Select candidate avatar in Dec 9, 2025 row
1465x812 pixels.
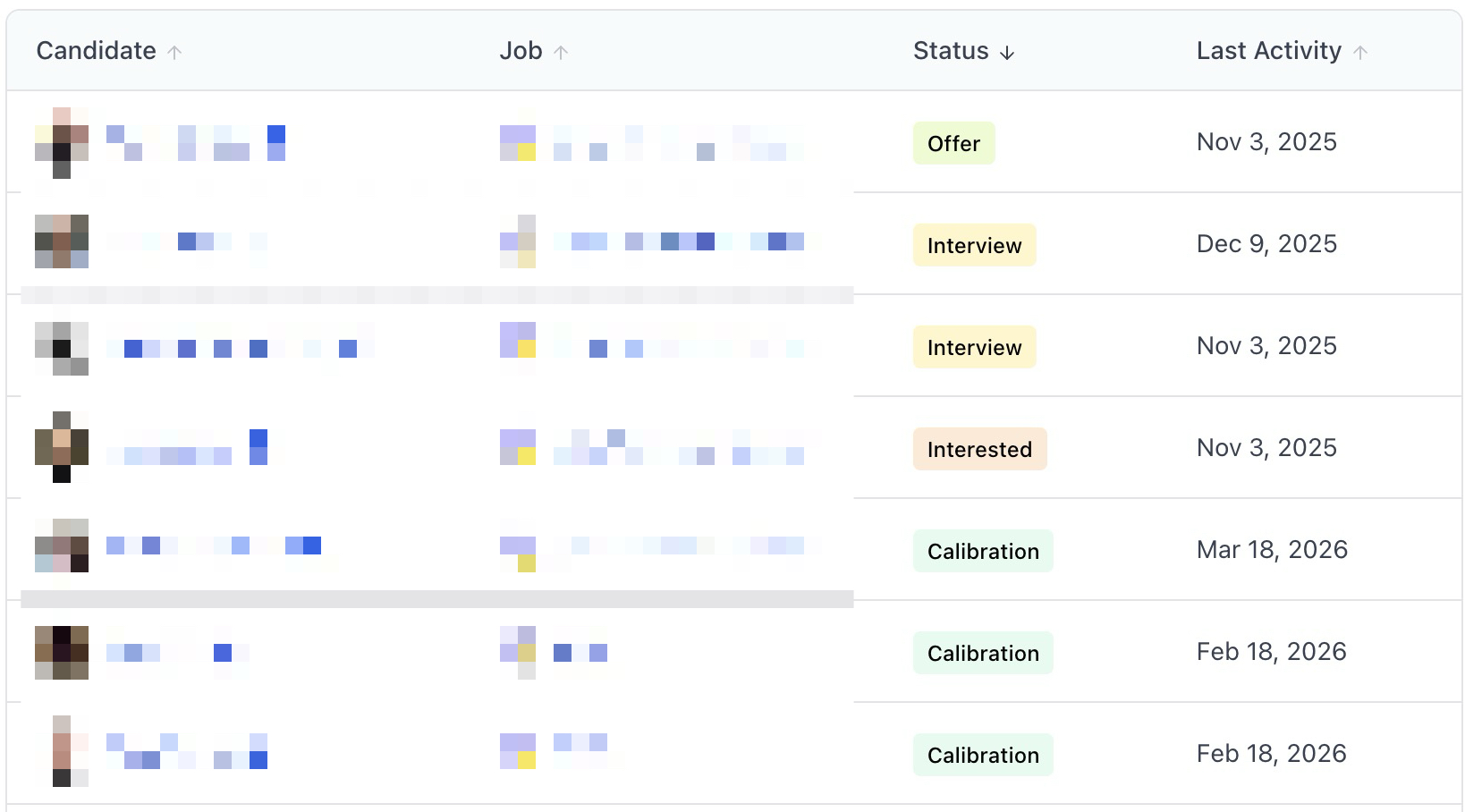[x=62, y=241]
